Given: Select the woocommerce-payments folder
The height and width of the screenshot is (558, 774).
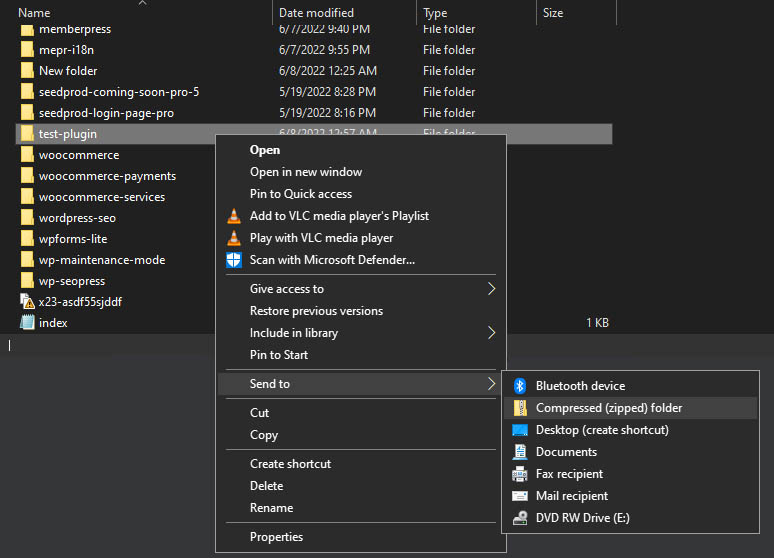Looking at the screenshot, I should (x=107, y=176).
